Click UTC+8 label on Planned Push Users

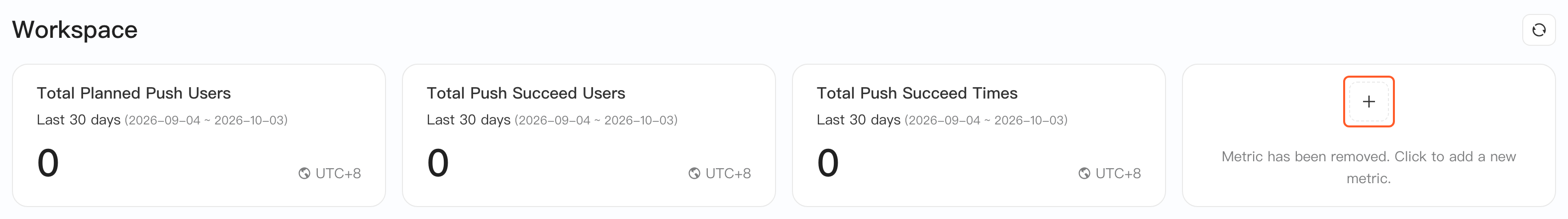(338, 173)
